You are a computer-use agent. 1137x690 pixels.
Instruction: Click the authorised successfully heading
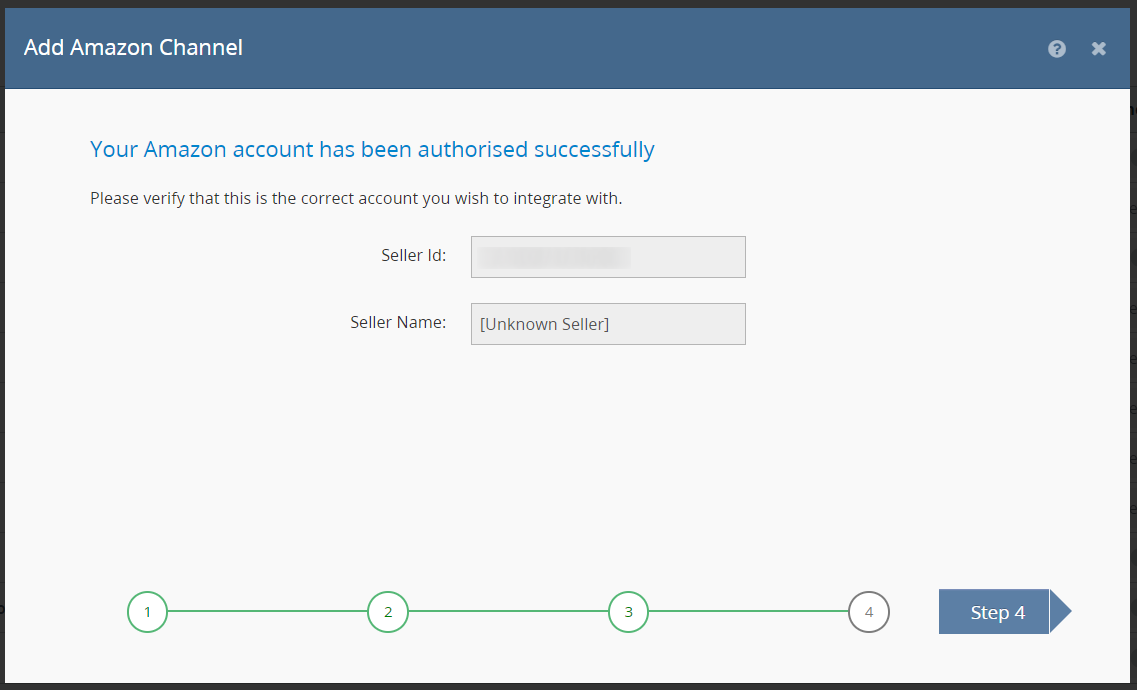372,149
